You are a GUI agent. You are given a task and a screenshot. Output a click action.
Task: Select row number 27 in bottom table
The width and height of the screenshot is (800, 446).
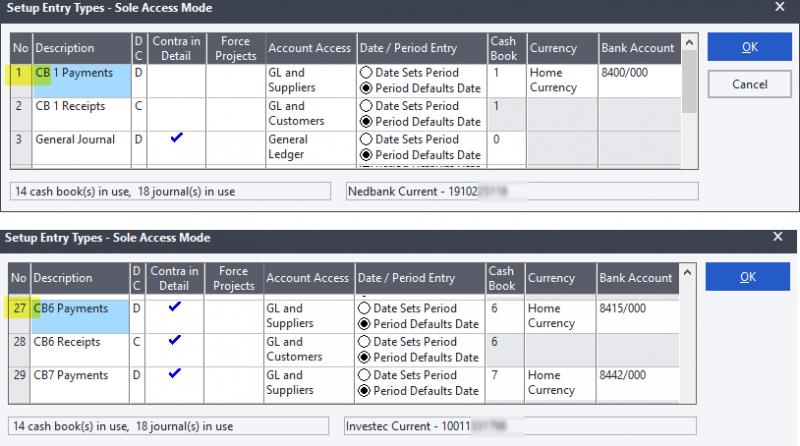19,309
